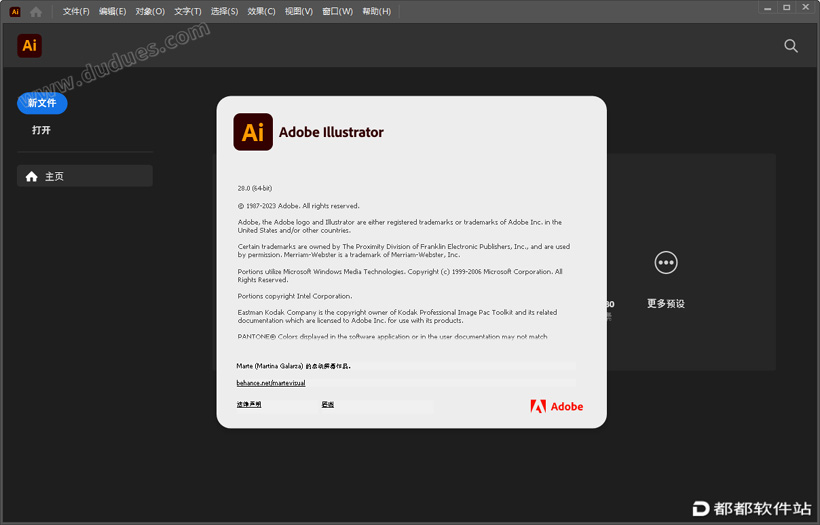The width and height of the screenshot is (820, 525).
Task: Click the 更多预设 ellipsis circle icon
Action: point(666,262)
